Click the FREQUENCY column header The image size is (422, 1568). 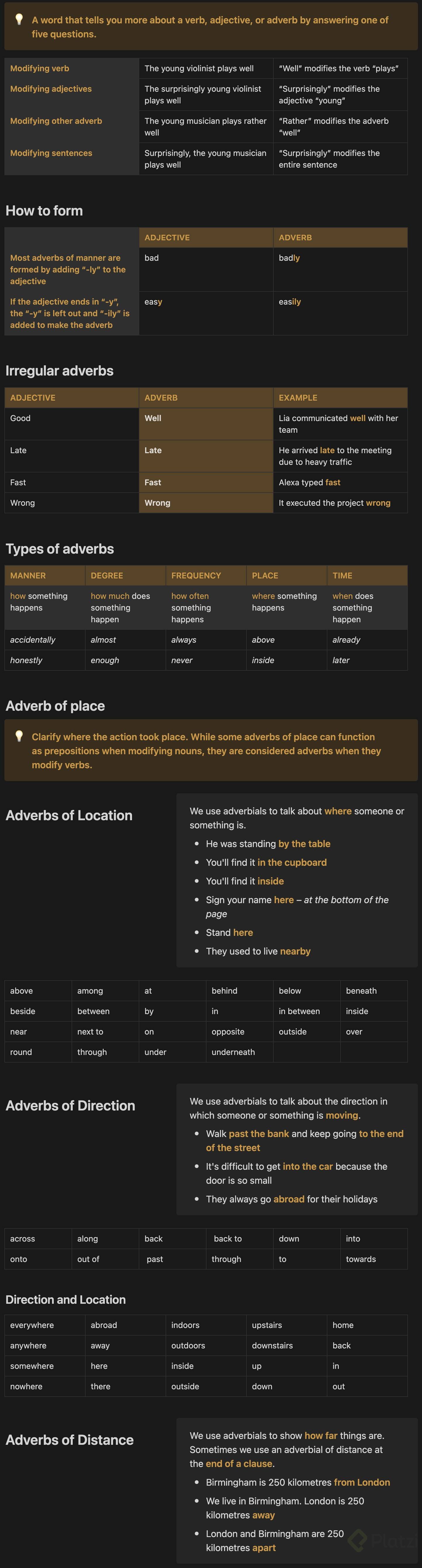coord(196,575)
